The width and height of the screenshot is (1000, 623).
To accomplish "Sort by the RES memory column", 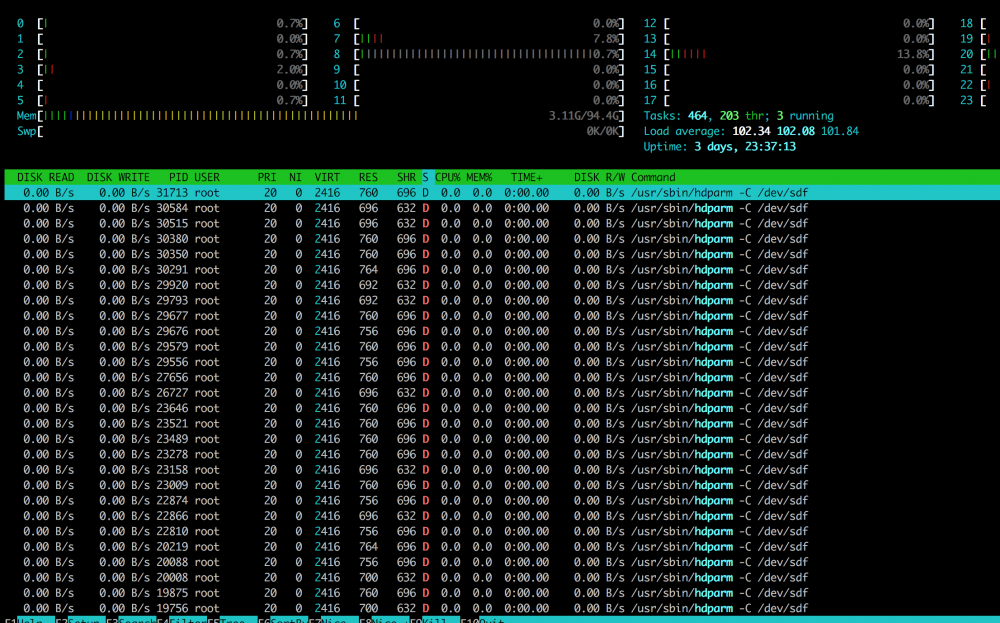I will point(368,177).
